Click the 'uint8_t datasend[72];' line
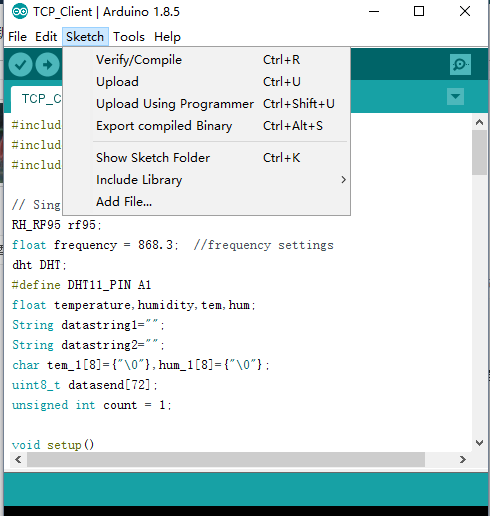This screenshot has width=490, height=516. (85, 385)
